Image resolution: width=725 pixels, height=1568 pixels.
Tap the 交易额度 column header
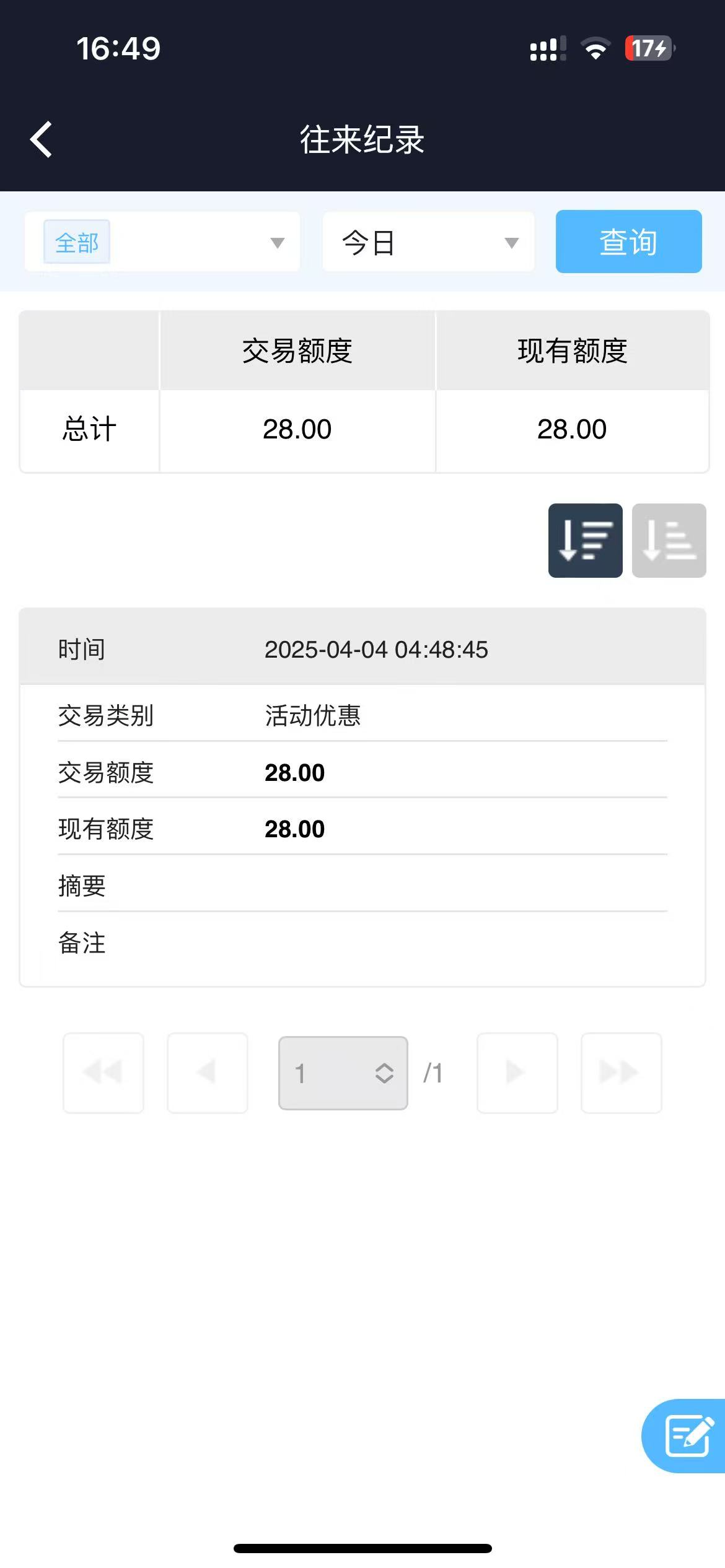[297, 351]
